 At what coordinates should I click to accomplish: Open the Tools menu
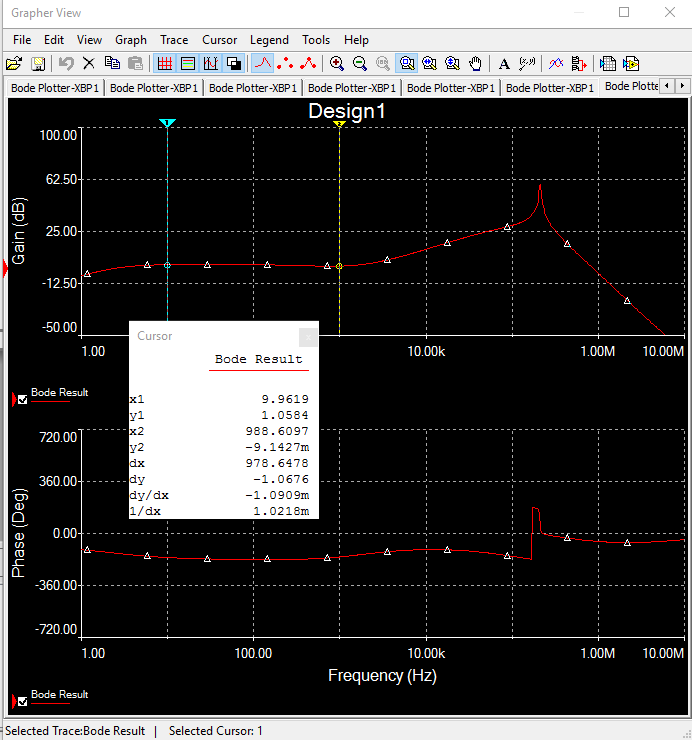click(316, 40)
